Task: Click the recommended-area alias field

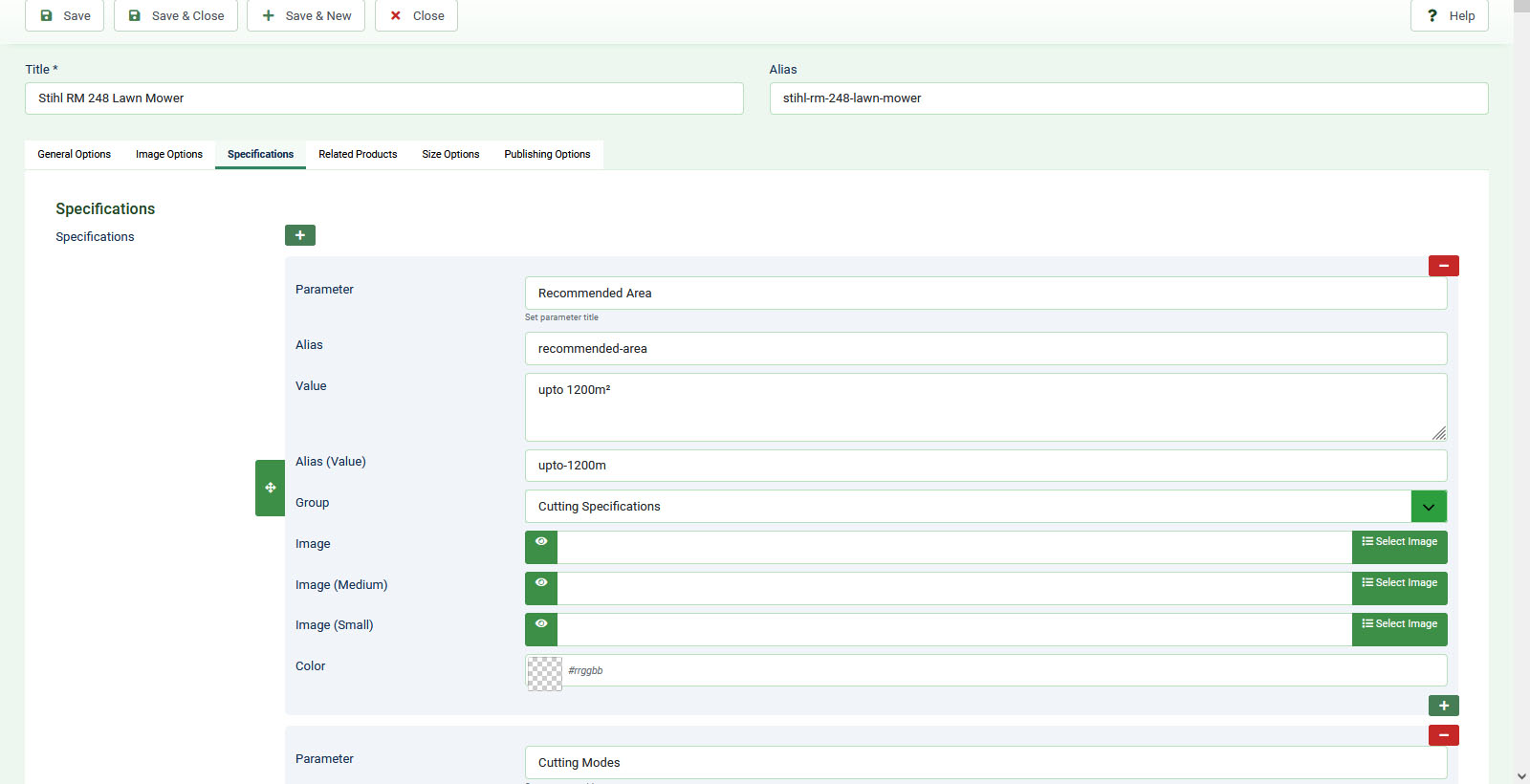Action: click(986, 349)
